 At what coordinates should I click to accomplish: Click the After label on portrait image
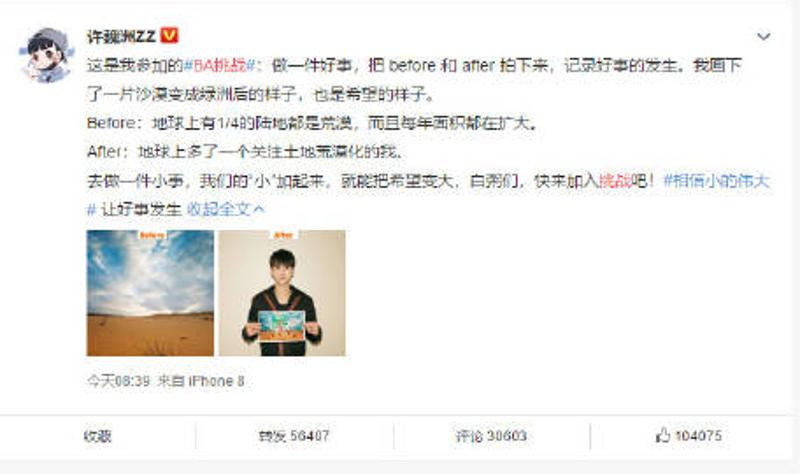click(x=284, y=235)
